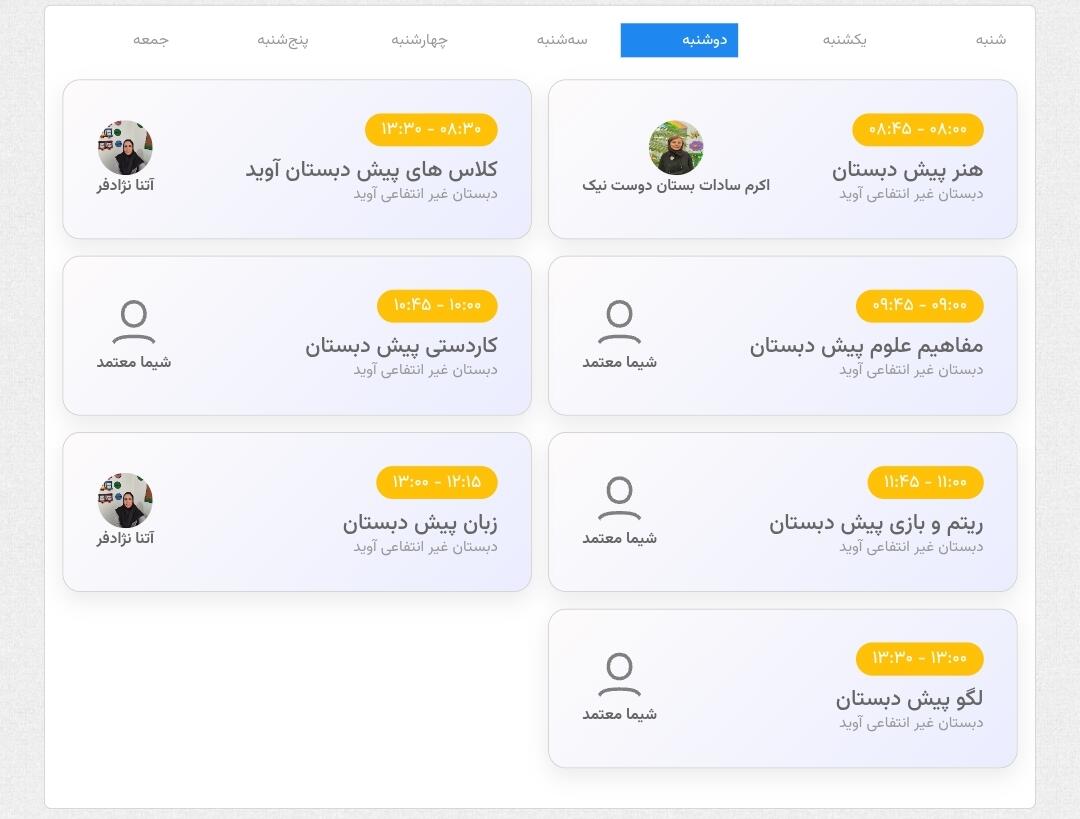Click the 09:00 - 09:45 time badge
This screenshot has height=819, width=1080.
920,305
